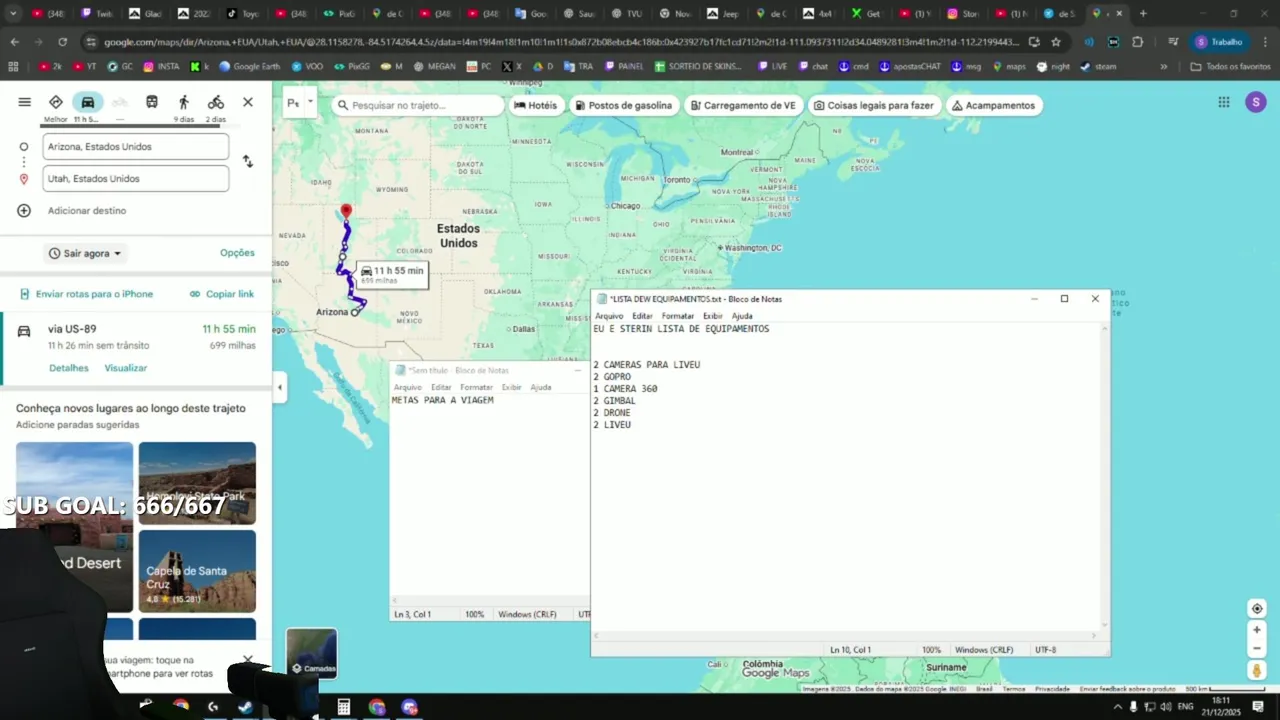Click 'Copiar link'
Image resolution: width=1280 pixels, height=720 pixels.
[x=222, y=294]
